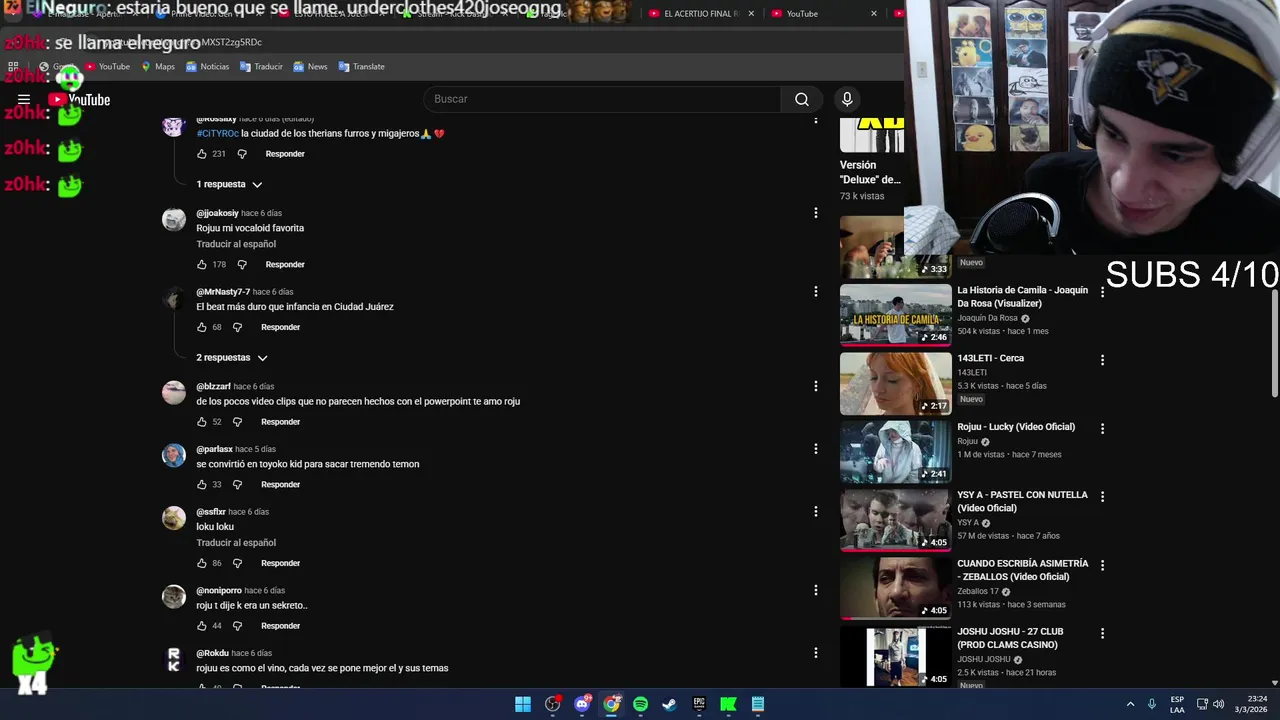
Task: Open the @noniporro profile avatar
Action: tap(174, 597)
